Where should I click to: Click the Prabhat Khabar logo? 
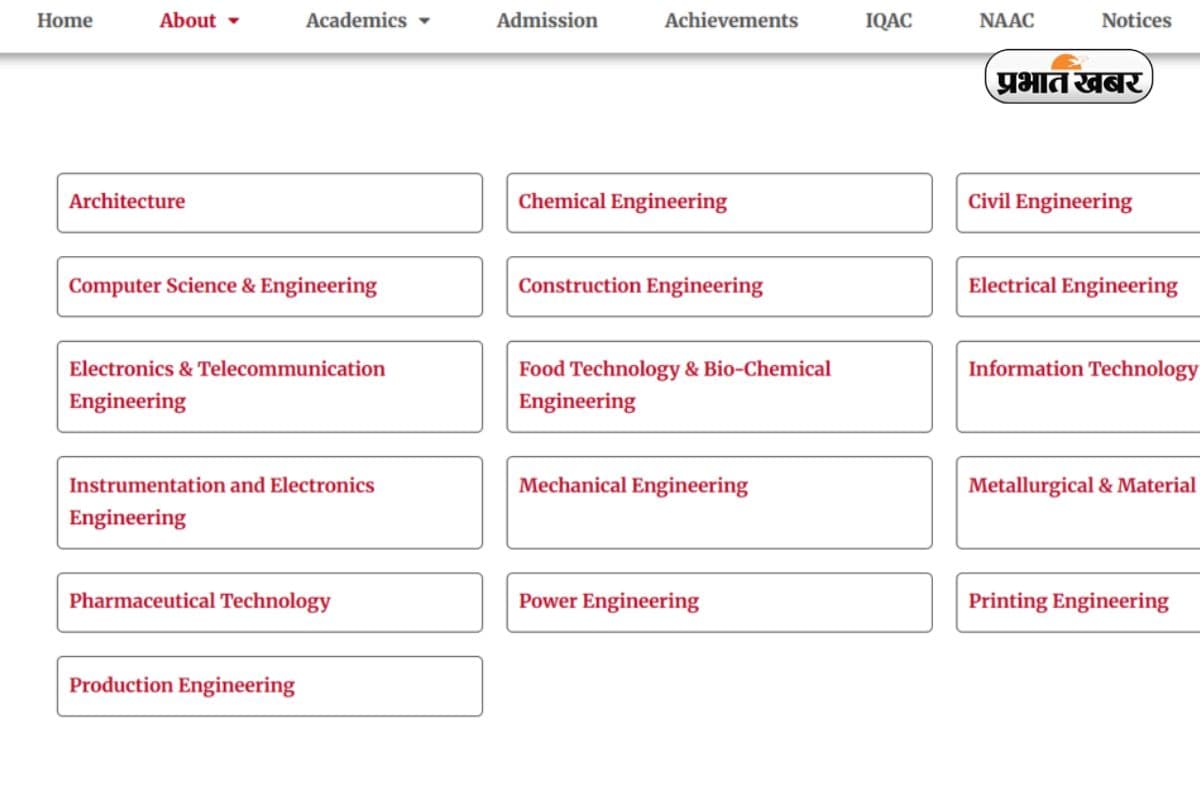(x=1068, y=78)
